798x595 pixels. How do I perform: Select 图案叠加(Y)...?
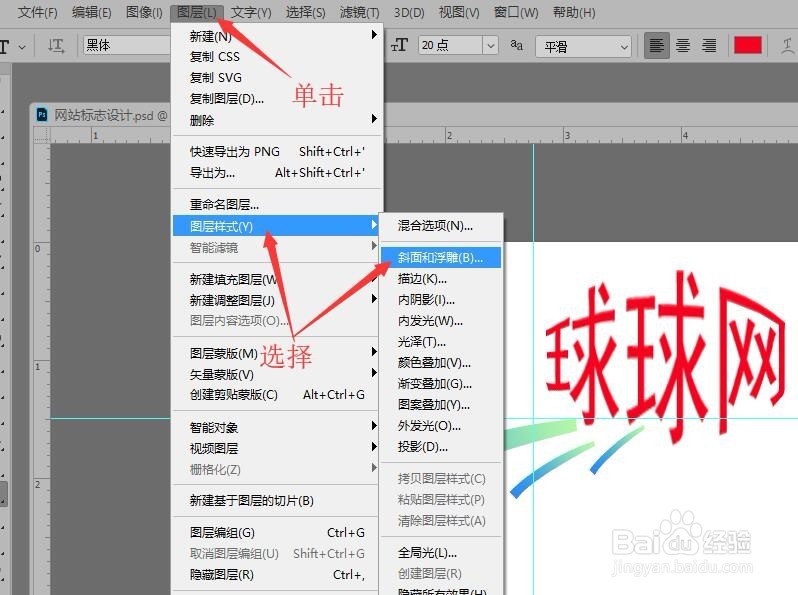click(441, 405)
